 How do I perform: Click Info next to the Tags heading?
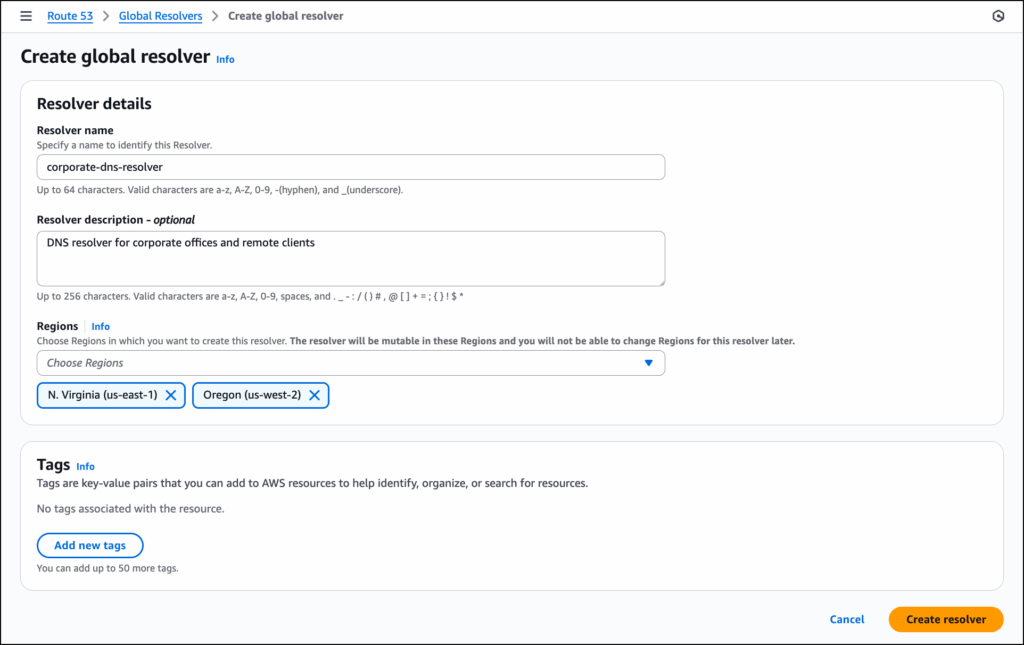[x=85, y=466]
